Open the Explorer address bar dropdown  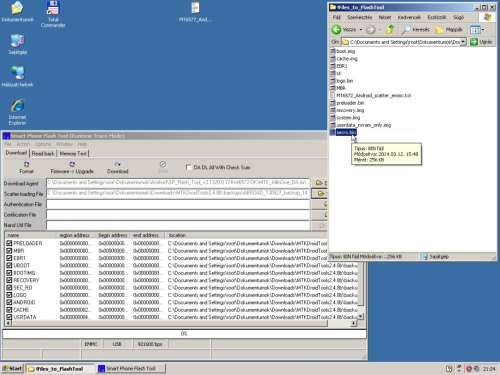pos(463,42)
